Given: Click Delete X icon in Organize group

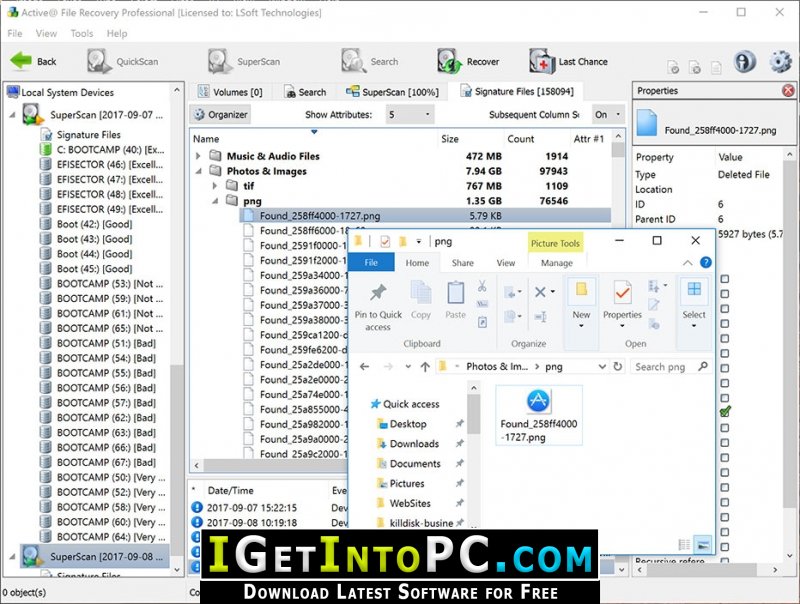Looking at the screenshot, I should click(x=540, y=292).
